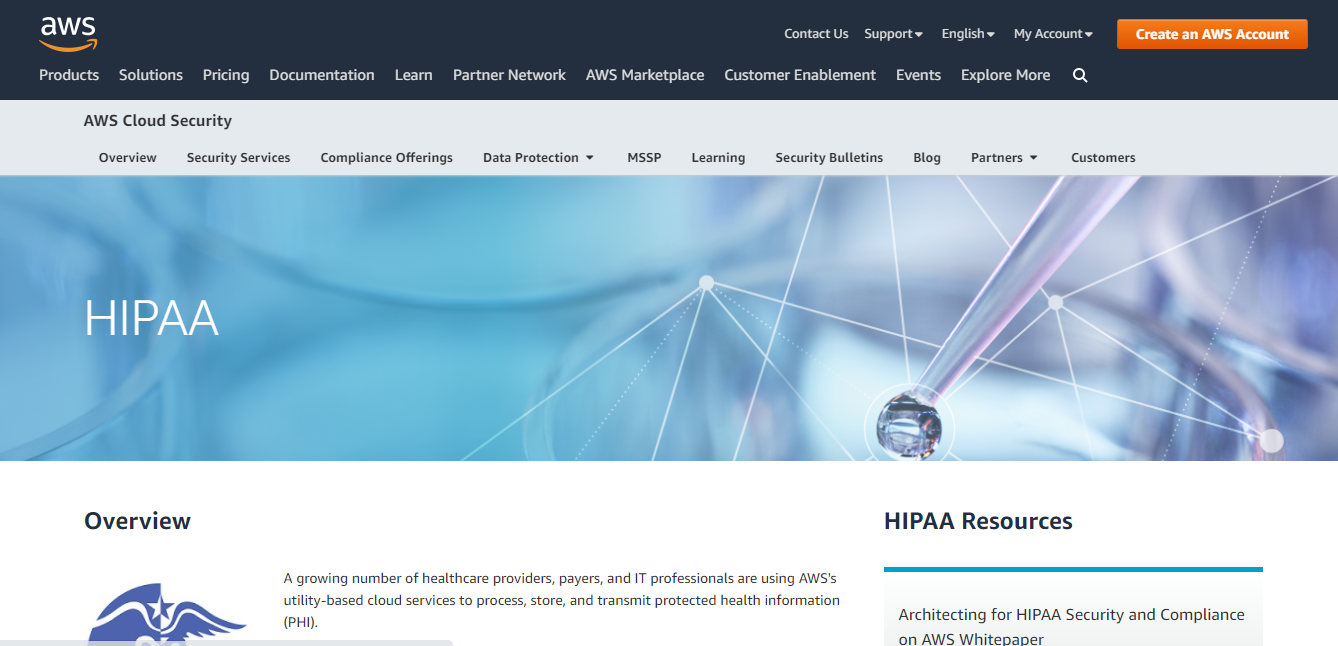Open the MSSP tab
Viewport: 1338px width, 646px height.
(644, 158)
